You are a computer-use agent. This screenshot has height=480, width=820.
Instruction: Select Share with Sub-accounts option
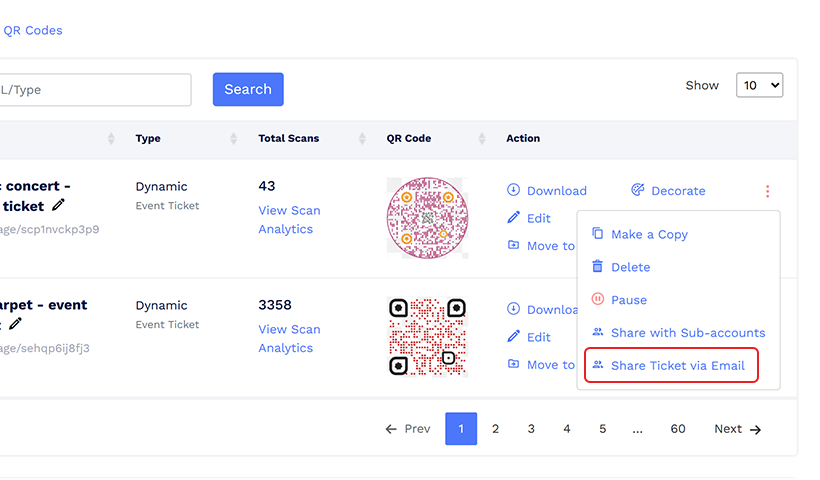pos(687,333)
